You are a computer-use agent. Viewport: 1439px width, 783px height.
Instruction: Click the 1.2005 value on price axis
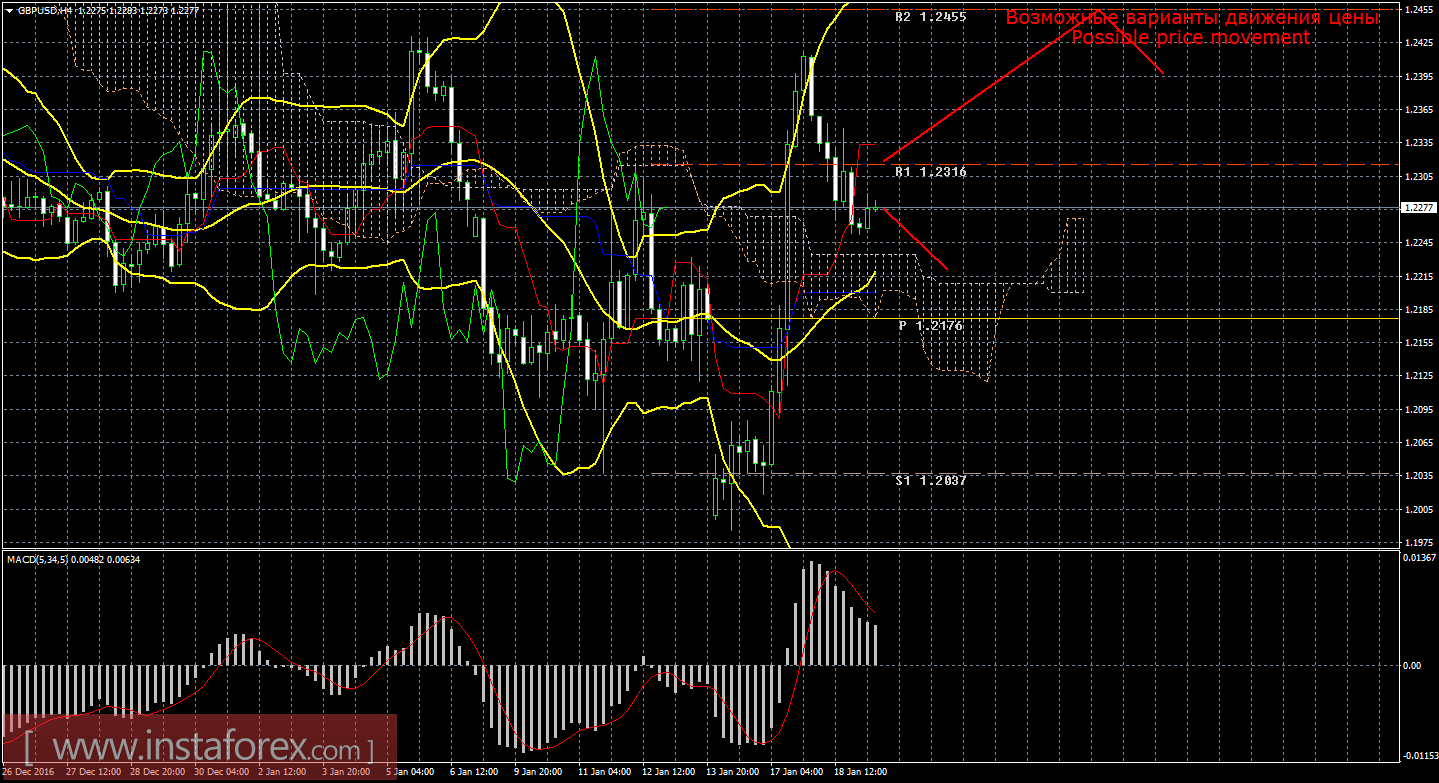1419,509
